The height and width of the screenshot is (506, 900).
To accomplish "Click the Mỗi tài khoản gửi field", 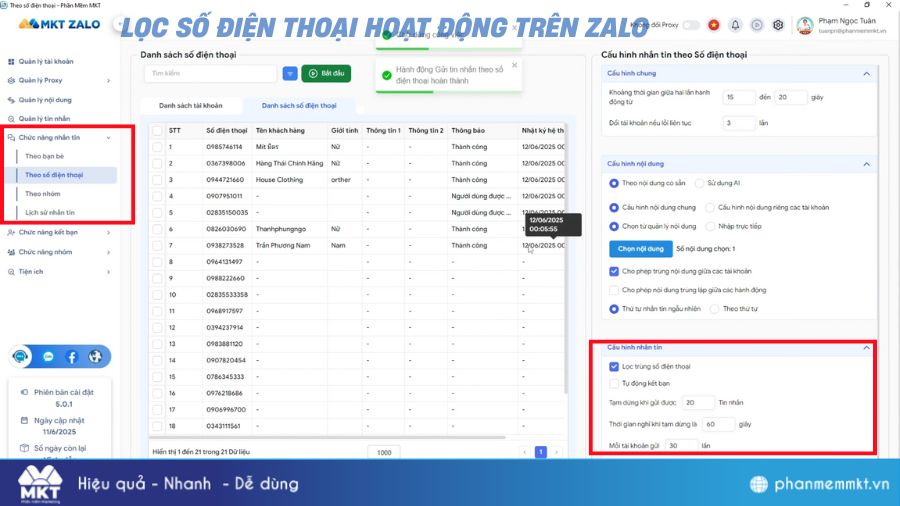I will point(681,446).
